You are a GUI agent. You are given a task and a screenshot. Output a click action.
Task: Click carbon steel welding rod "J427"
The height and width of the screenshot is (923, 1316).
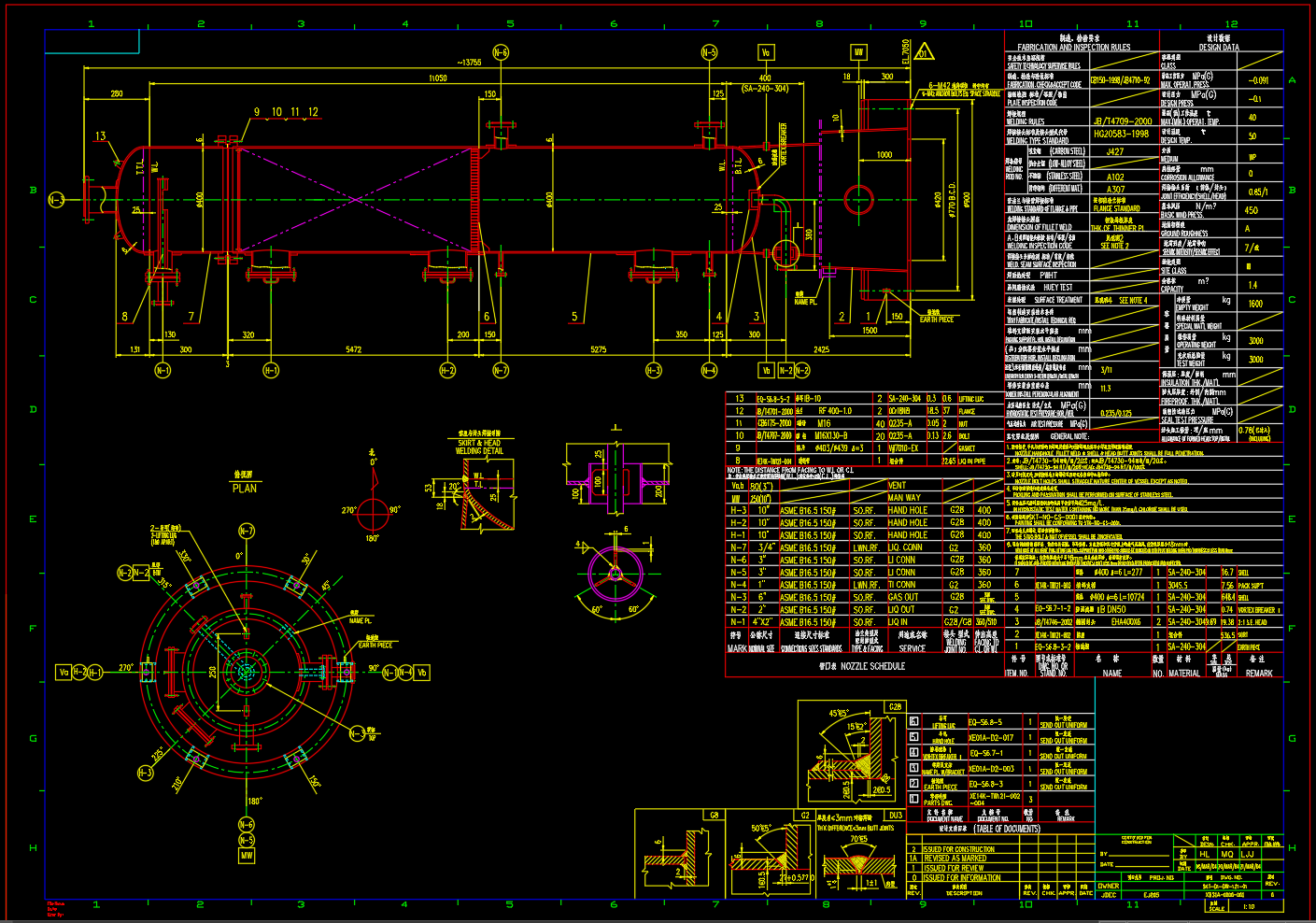click(1115, 151)
